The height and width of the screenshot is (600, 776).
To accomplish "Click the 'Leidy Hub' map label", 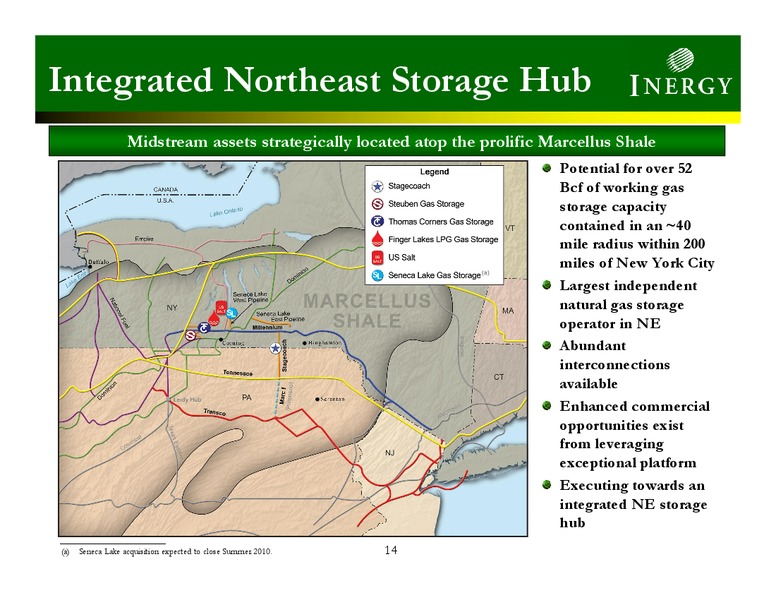I will 188,400.
